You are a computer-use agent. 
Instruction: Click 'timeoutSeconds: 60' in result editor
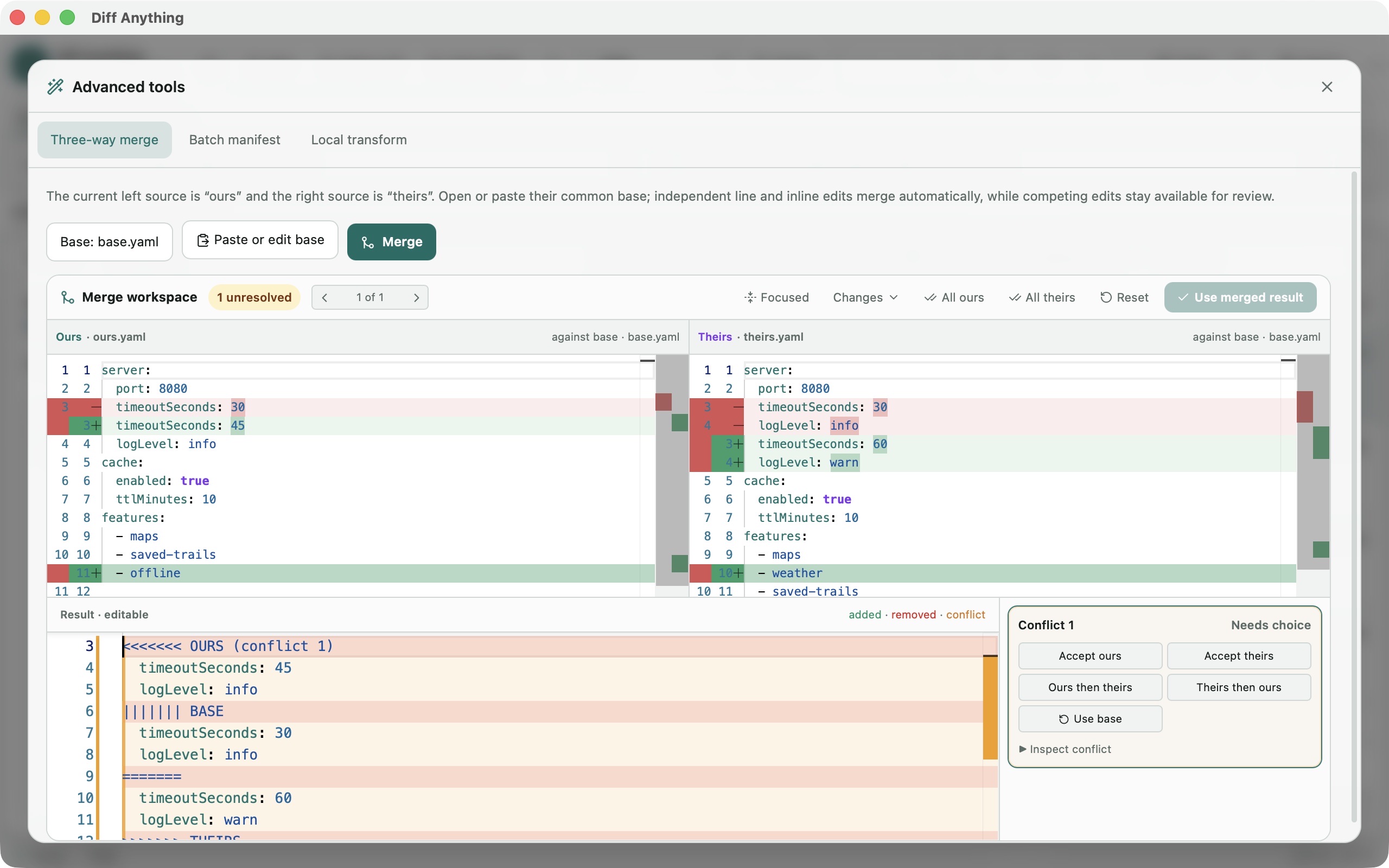(x=215, y=798)
